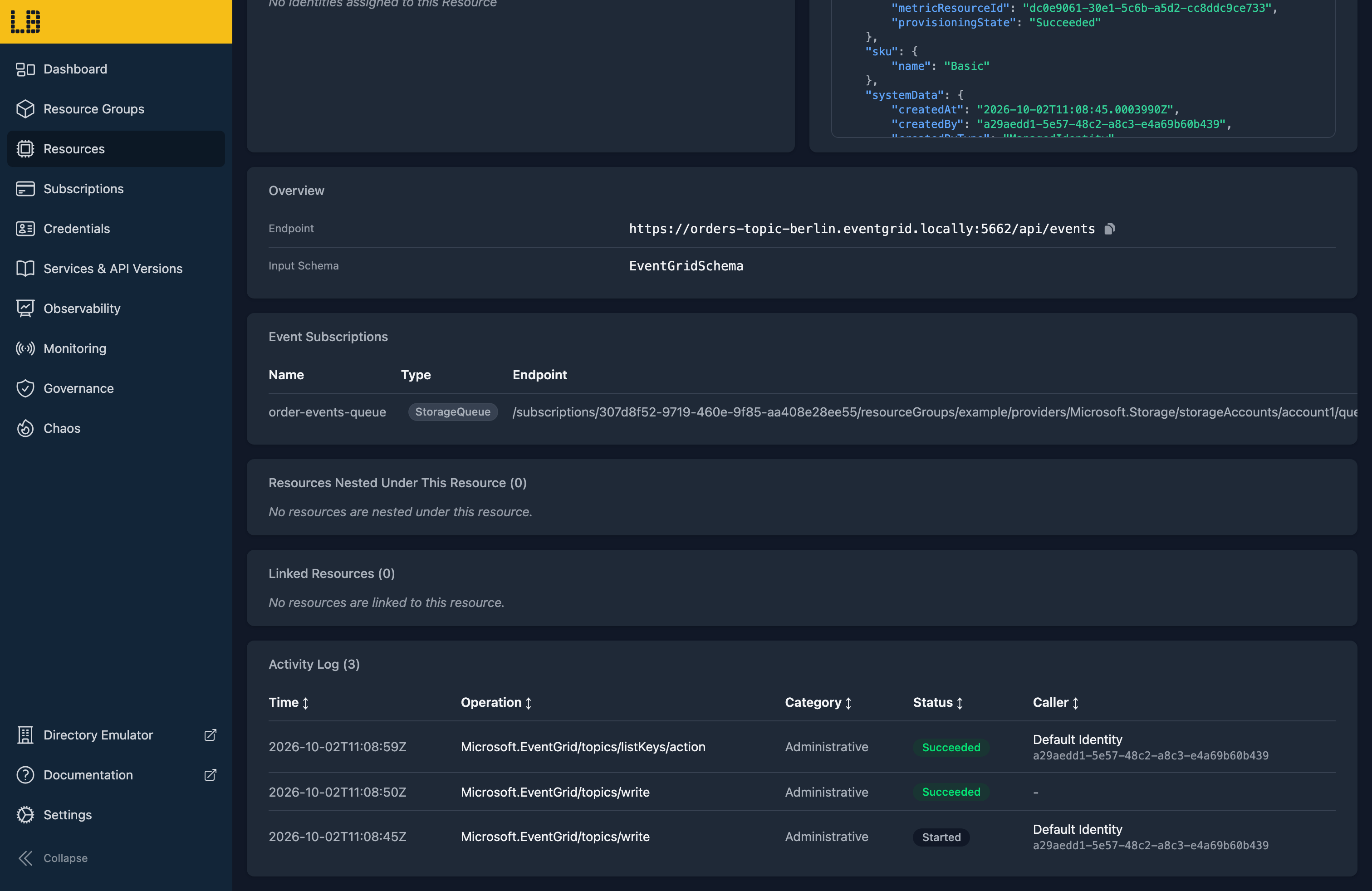Click the LocalStack logo icon
The width and height of the screenshot is (1372, 891).
[x=25, y=22]
